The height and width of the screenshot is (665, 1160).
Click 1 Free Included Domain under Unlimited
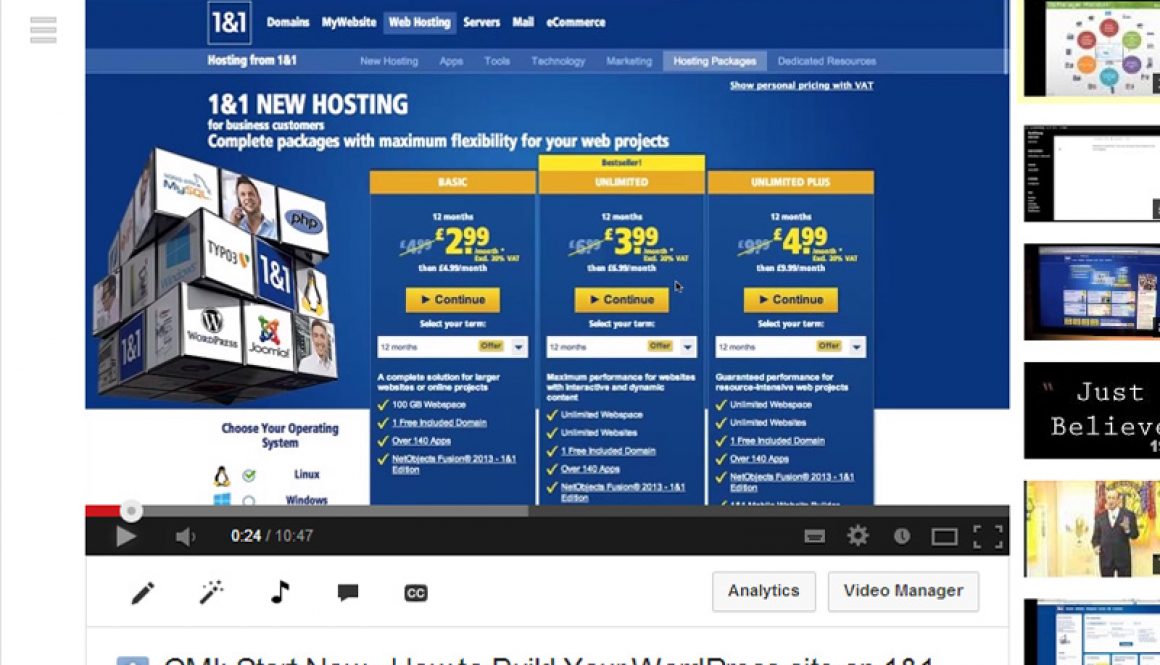coord(608,451)
